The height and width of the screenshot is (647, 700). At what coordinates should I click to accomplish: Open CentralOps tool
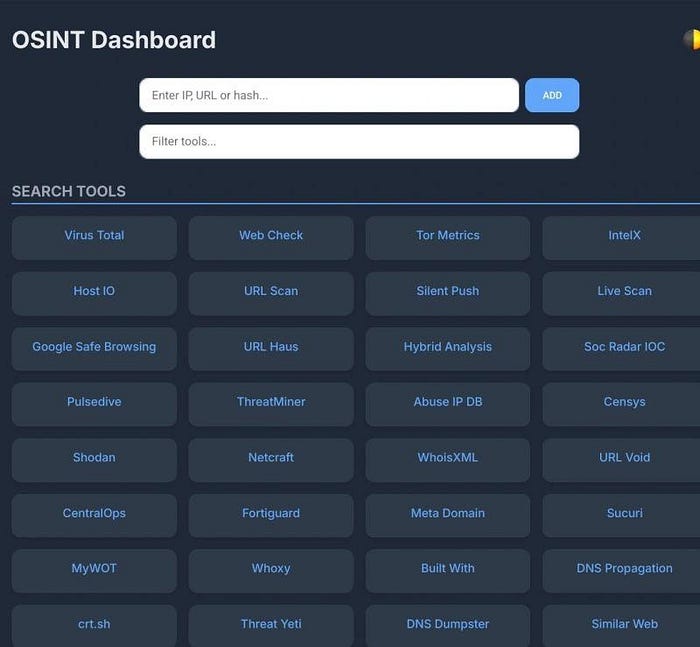[94, 515]
